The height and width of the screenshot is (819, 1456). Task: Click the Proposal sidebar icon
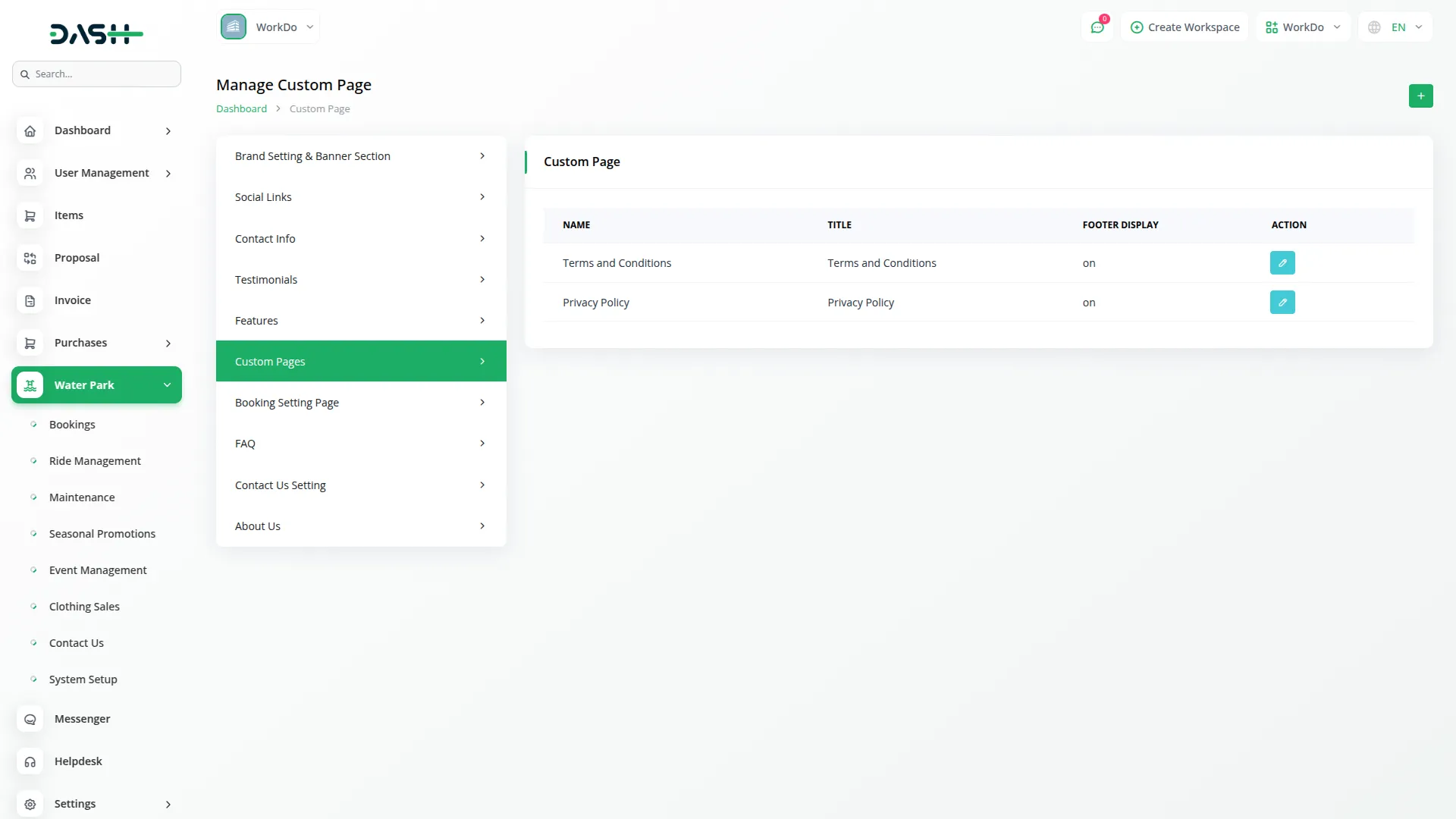pos(30,258)
